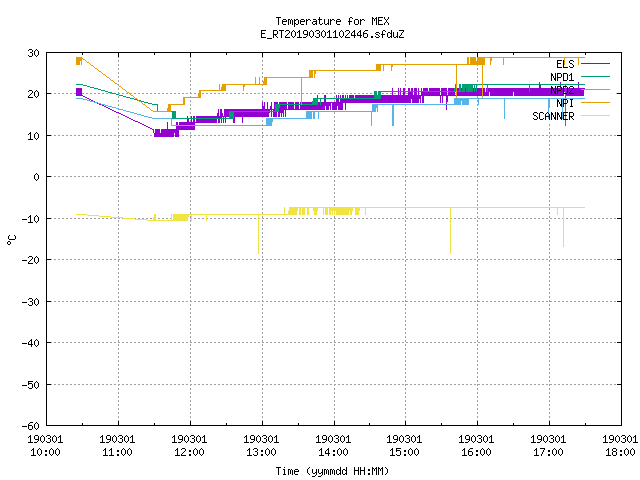640x480 pixels.
Task: Click the x-axis tick label 18:00
Action: (620, 452)
